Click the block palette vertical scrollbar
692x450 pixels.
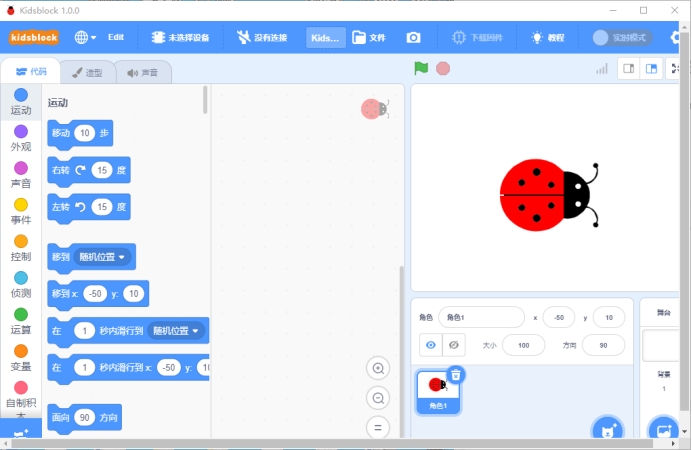click(x=205, y=100)
